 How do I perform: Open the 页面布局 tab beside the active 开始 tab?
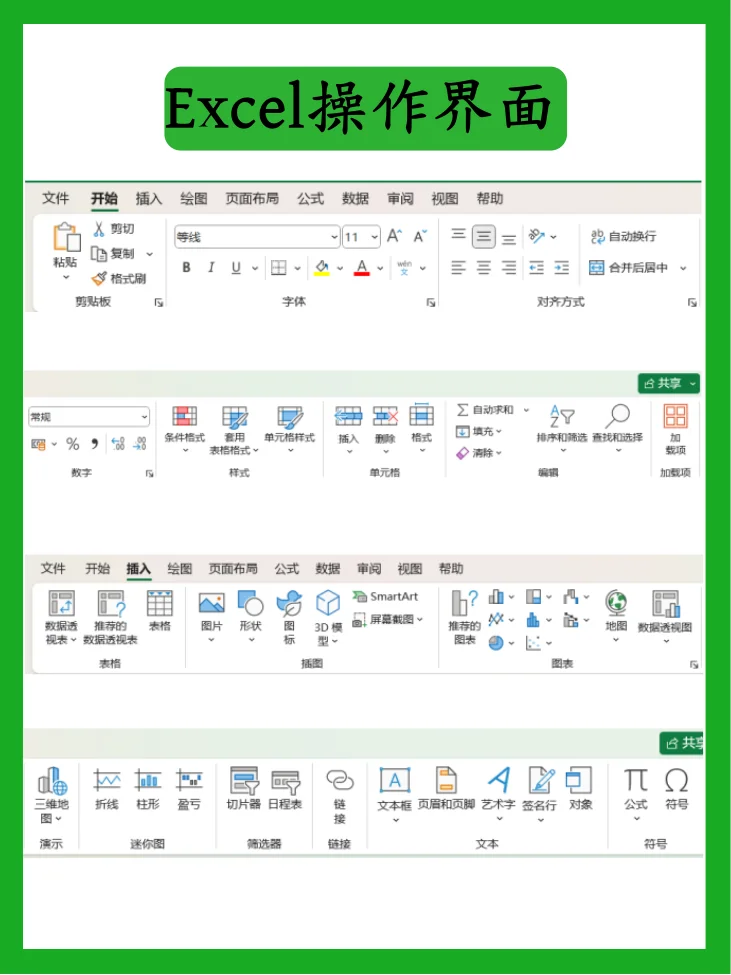[252, 198]
